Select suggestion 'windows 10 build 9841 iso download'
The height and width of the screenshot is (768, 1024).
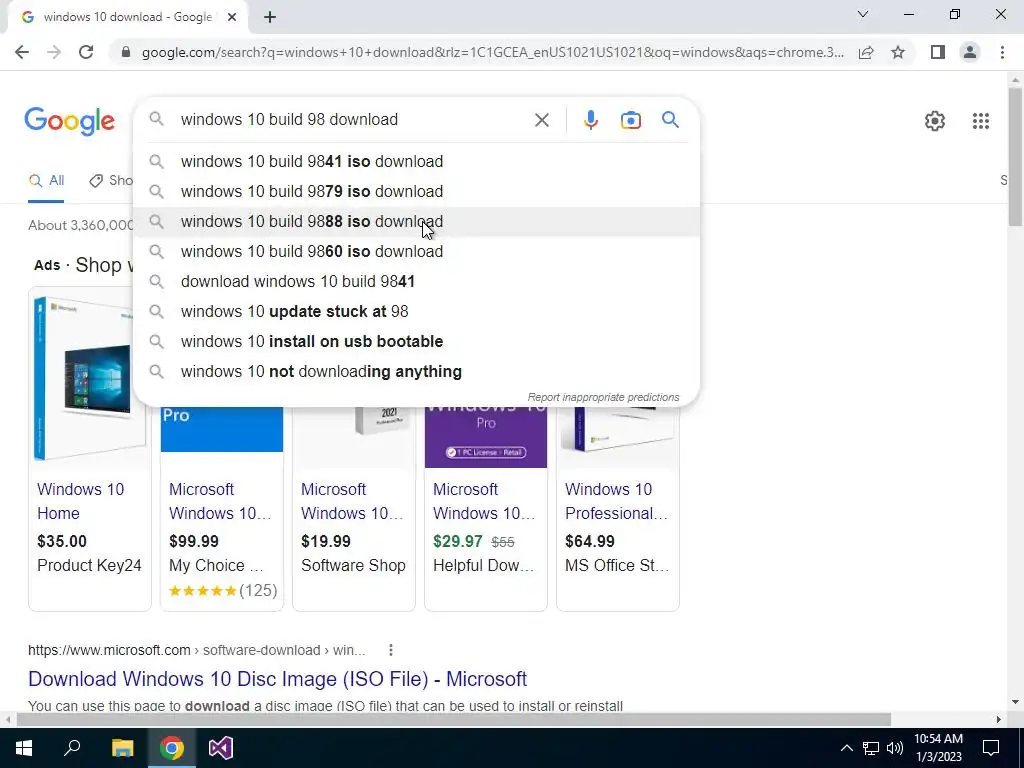point(416,161)
